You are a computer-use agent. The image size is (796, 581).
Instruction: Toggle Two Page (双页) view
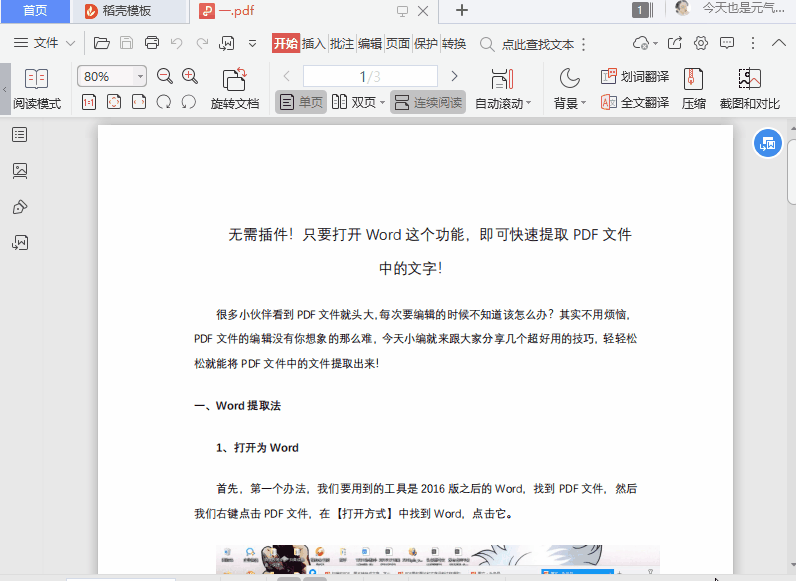354,102
